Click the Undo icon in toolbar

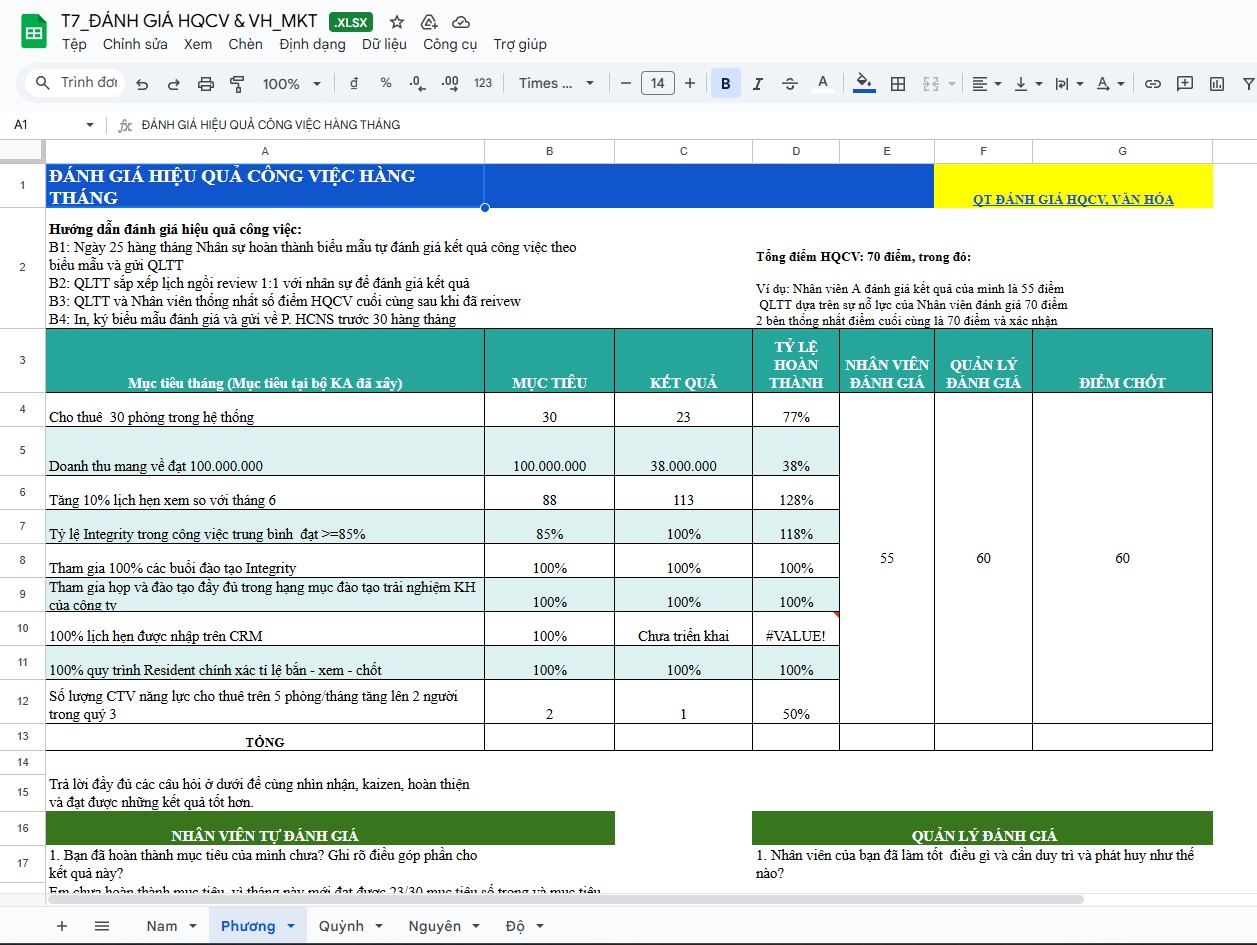point(142,84)
